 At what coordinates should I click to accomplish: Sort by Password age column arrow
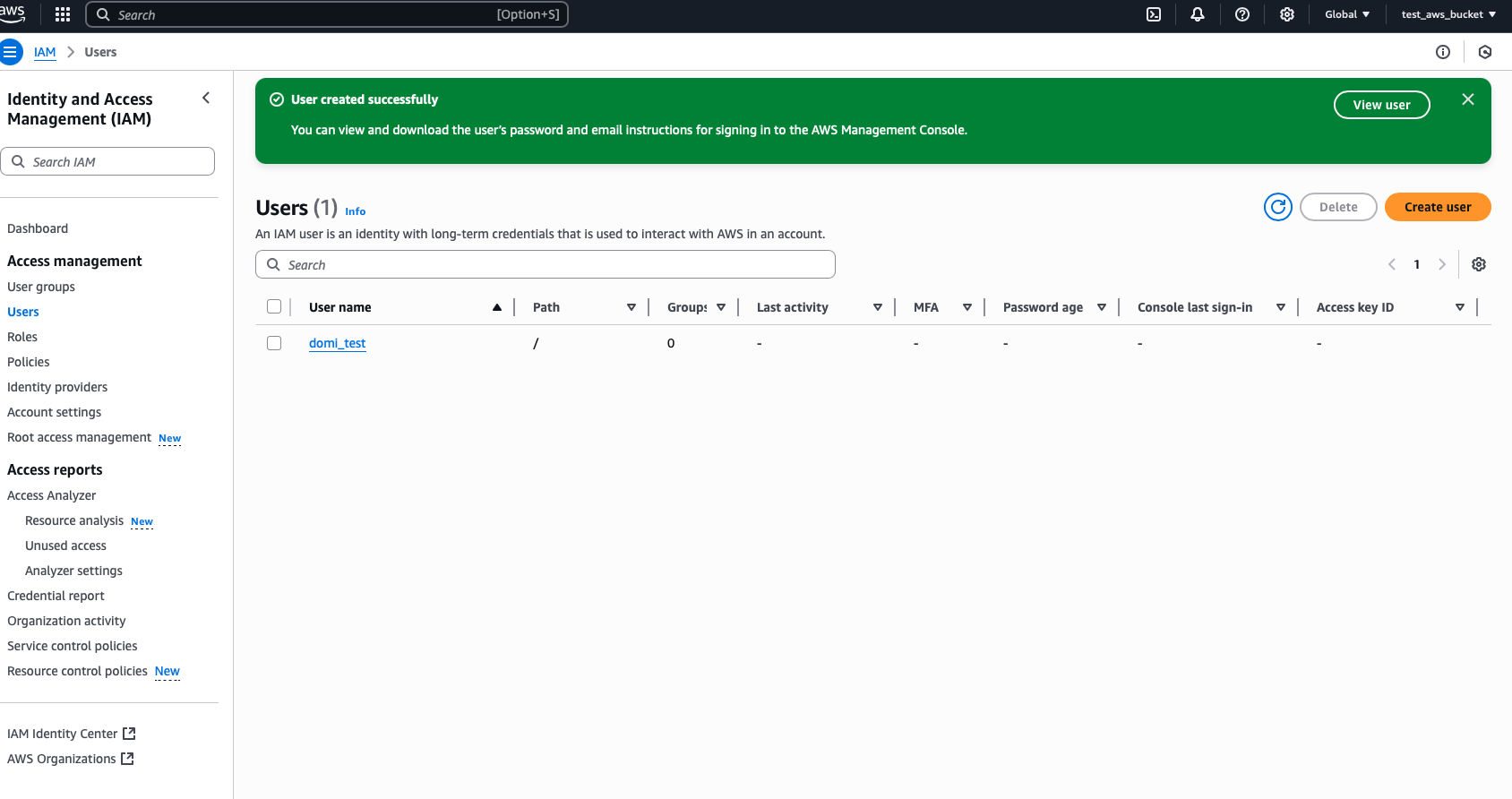click(1102, 307)
